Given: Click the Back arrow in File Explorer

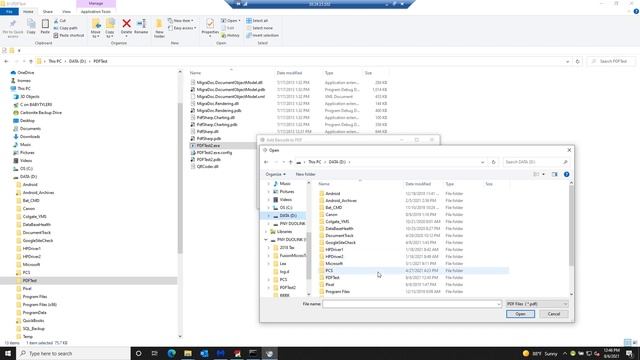Looking at the screenshot, I should click(6, 61).
